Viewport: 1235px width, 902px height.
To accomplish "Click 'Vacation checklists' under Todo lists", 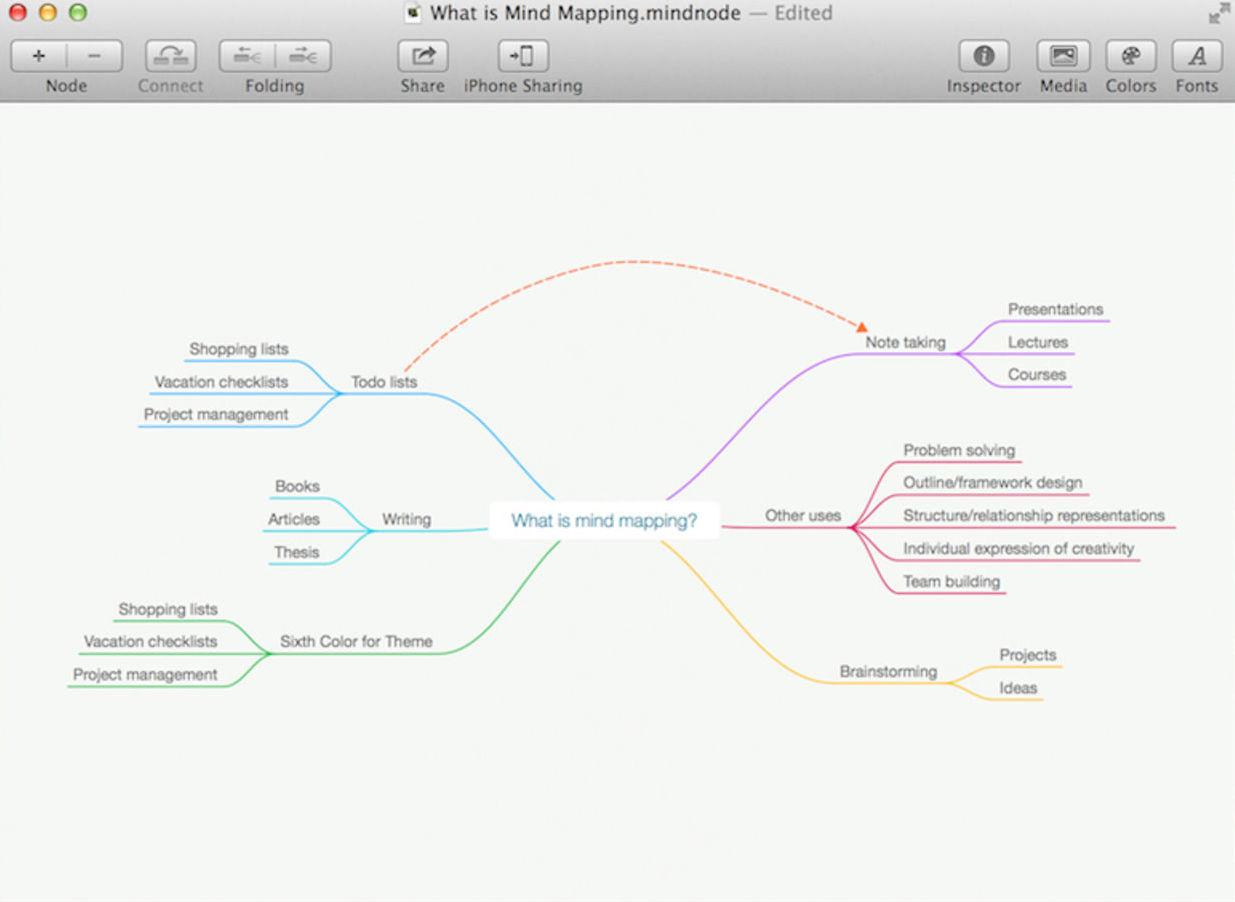I will tap(221, 382).
